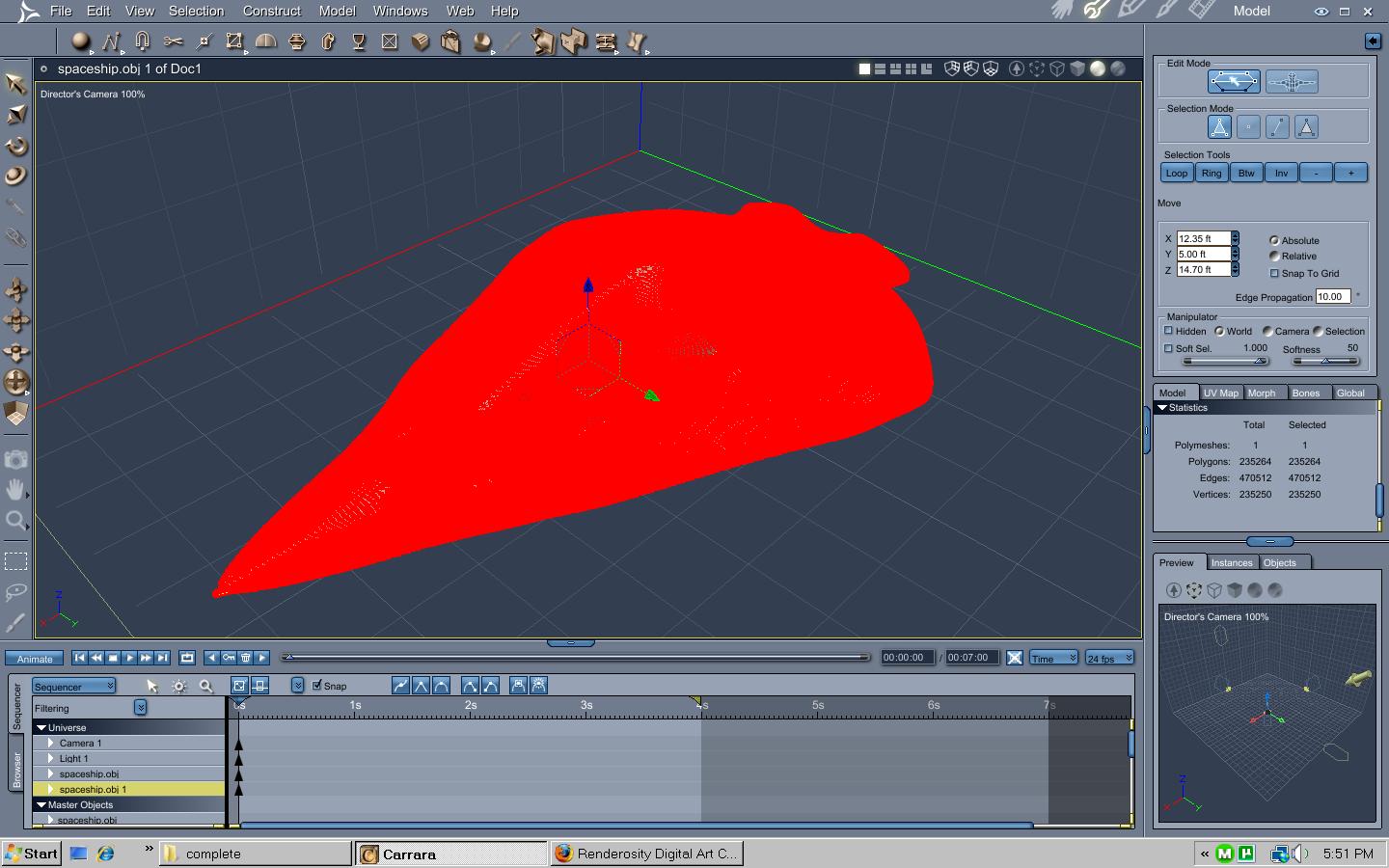This screenshot has height=868, width=1389.
Task: Select the rotate tool in left toolbar
Action: pos(16,146)
